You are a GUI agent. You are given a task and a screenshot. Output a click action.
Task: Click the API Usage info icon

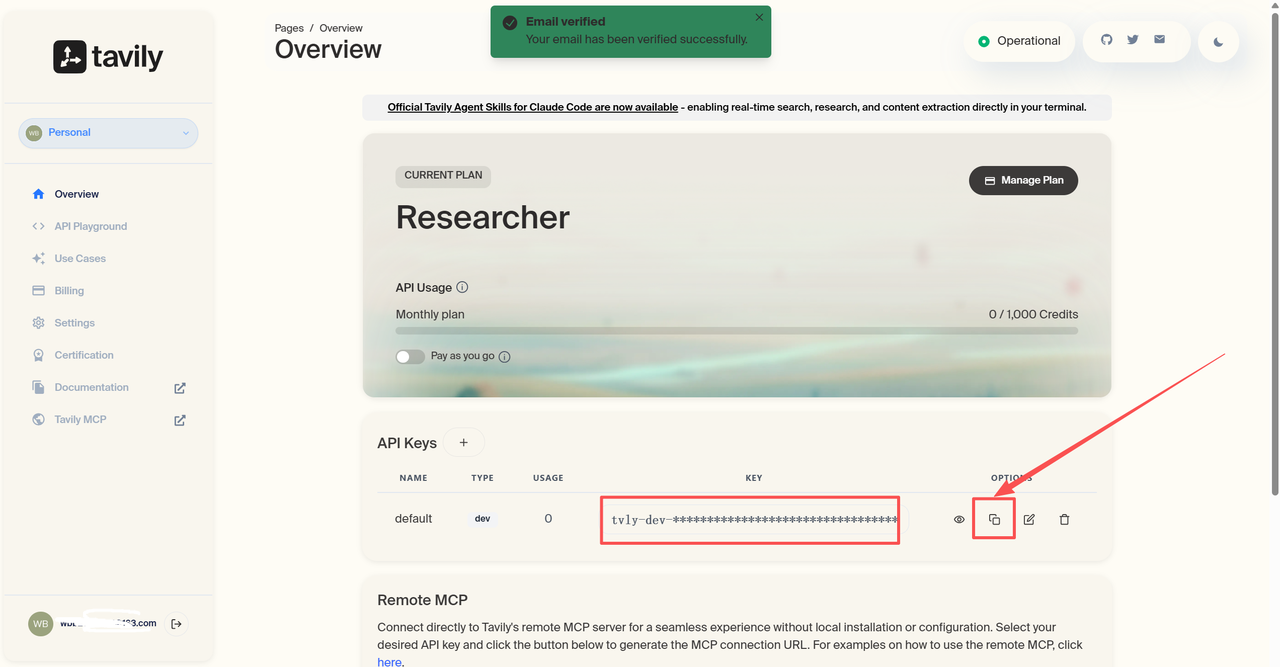click(462, 287)
